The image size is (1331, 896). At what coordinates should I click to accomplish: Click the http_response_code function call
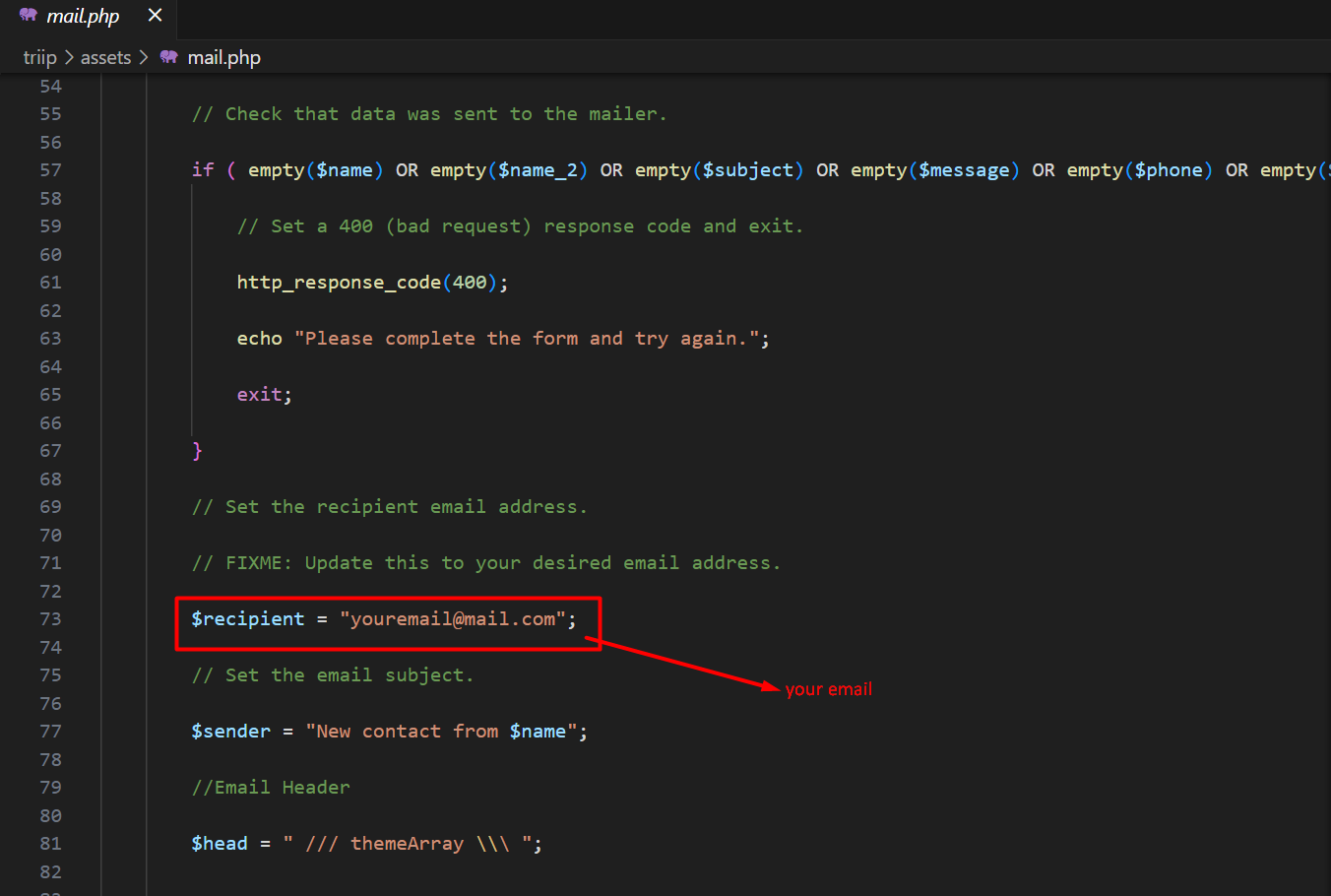tap(339, 283)
